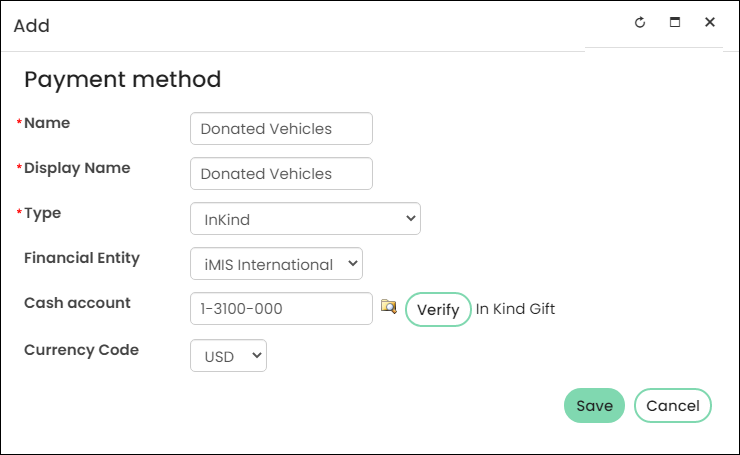Click the Cash account label
Image resolution: width=740 pixels, height=455 pixels.
pyautogui.click(x=77, y=303)
